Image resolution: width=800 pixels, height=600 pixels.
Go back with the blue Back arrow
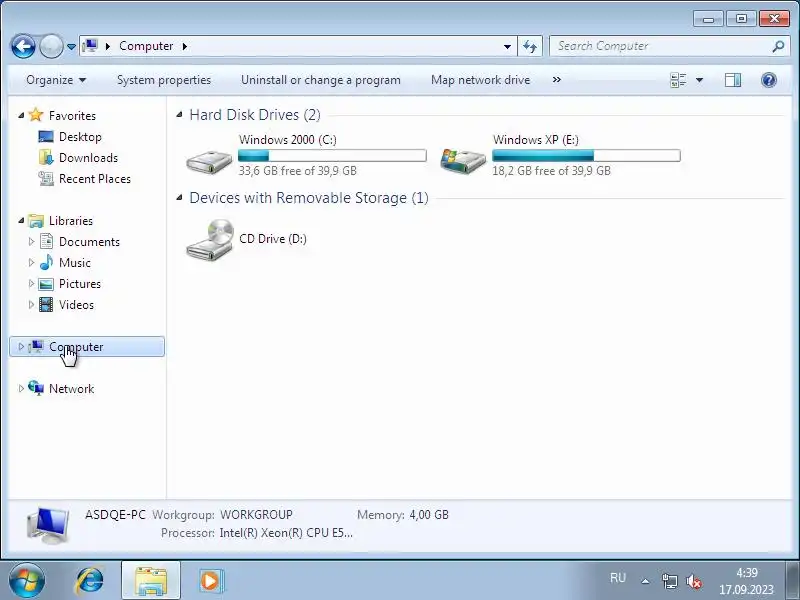click(23, 46)
